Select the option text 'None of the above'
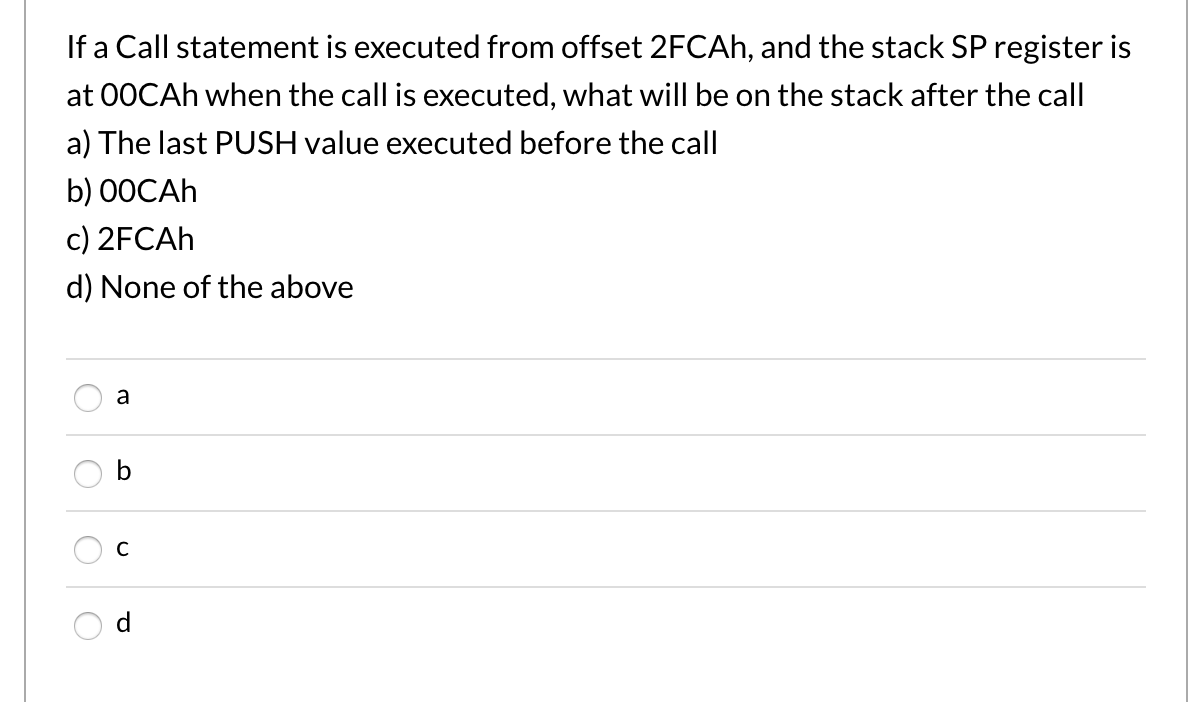 tap(210, 287)
